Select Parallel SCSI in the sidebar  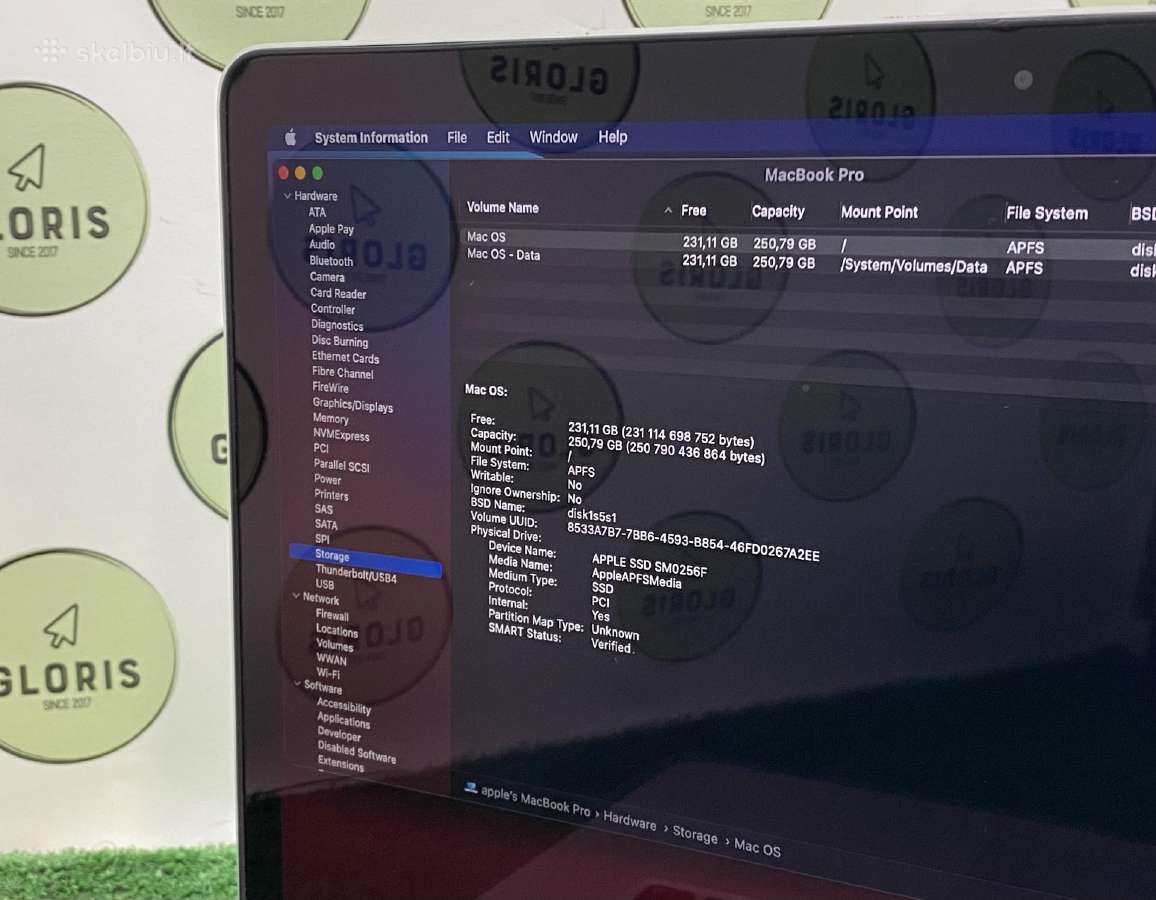(341, 466)
